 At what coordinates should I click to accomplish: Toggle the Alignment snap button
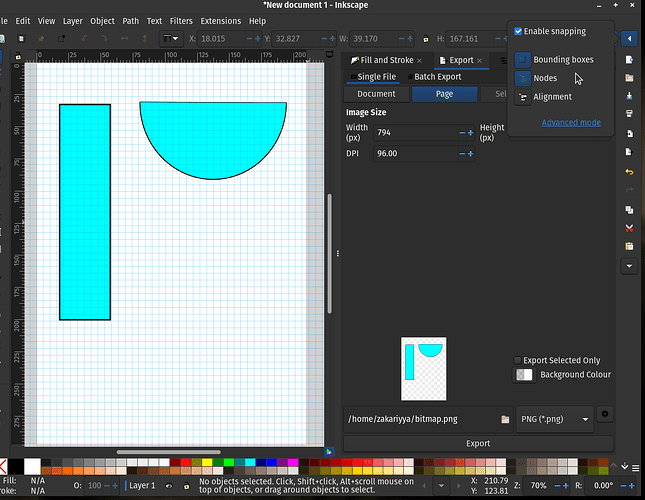pyautogui.click(x=522, y=97)
